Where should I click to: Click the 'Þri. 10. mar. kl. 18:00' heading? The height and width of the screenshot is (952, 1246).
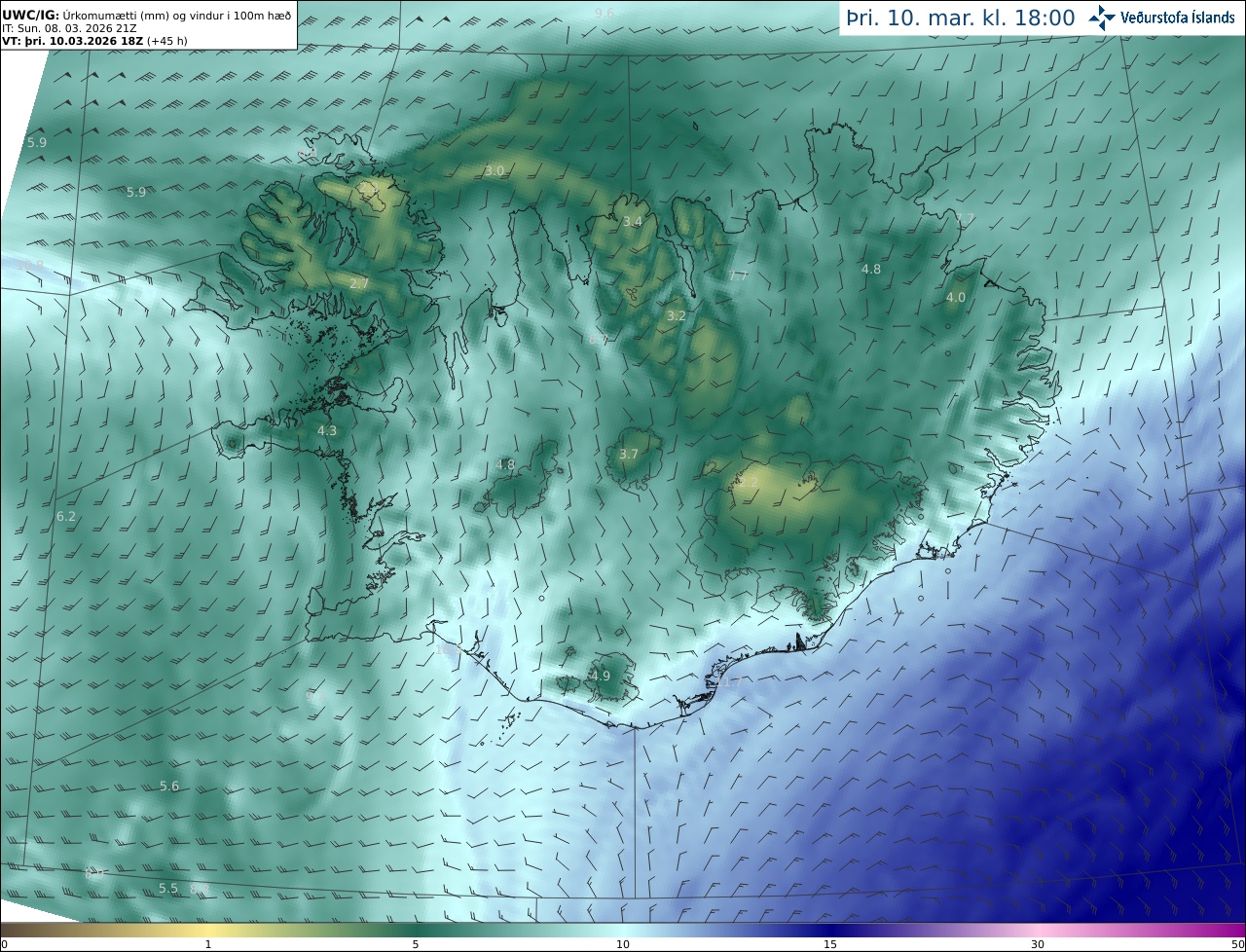(x=961, y=18)
